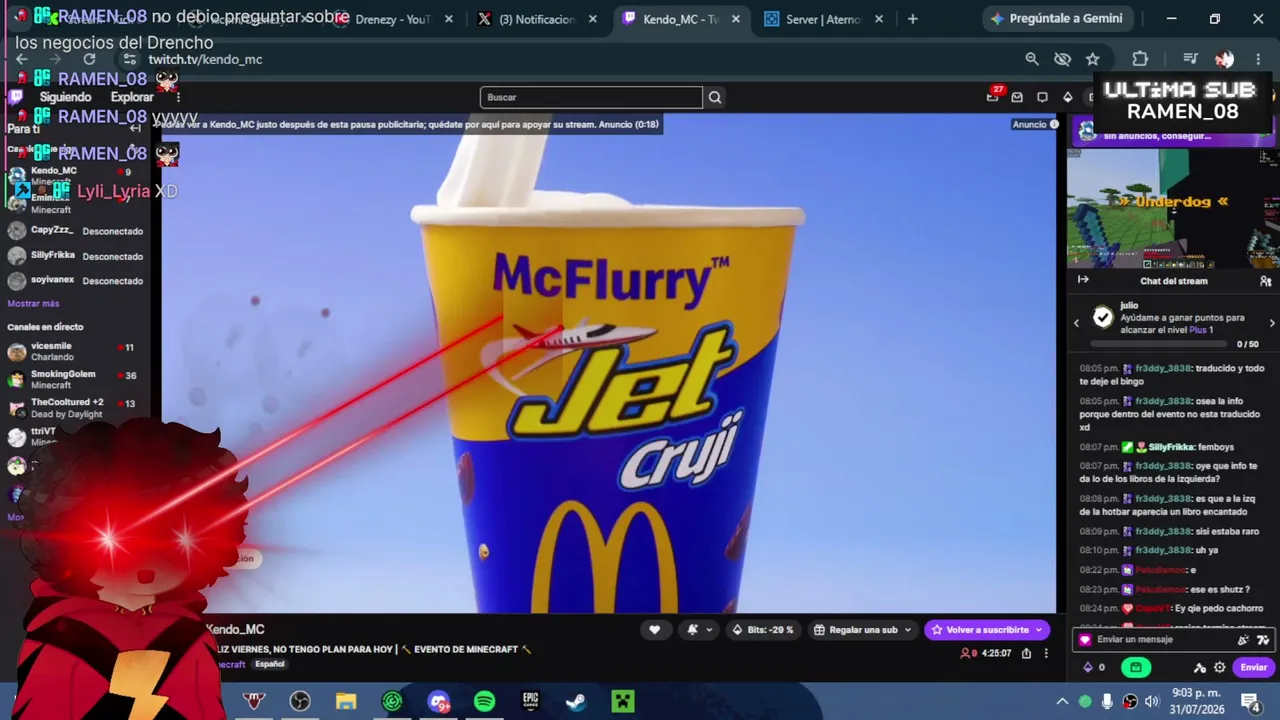Switch to the Drenezy - YouTube tab
Image resolution: width=1280 pixels, height=720 pixels.
pos(393,19)
